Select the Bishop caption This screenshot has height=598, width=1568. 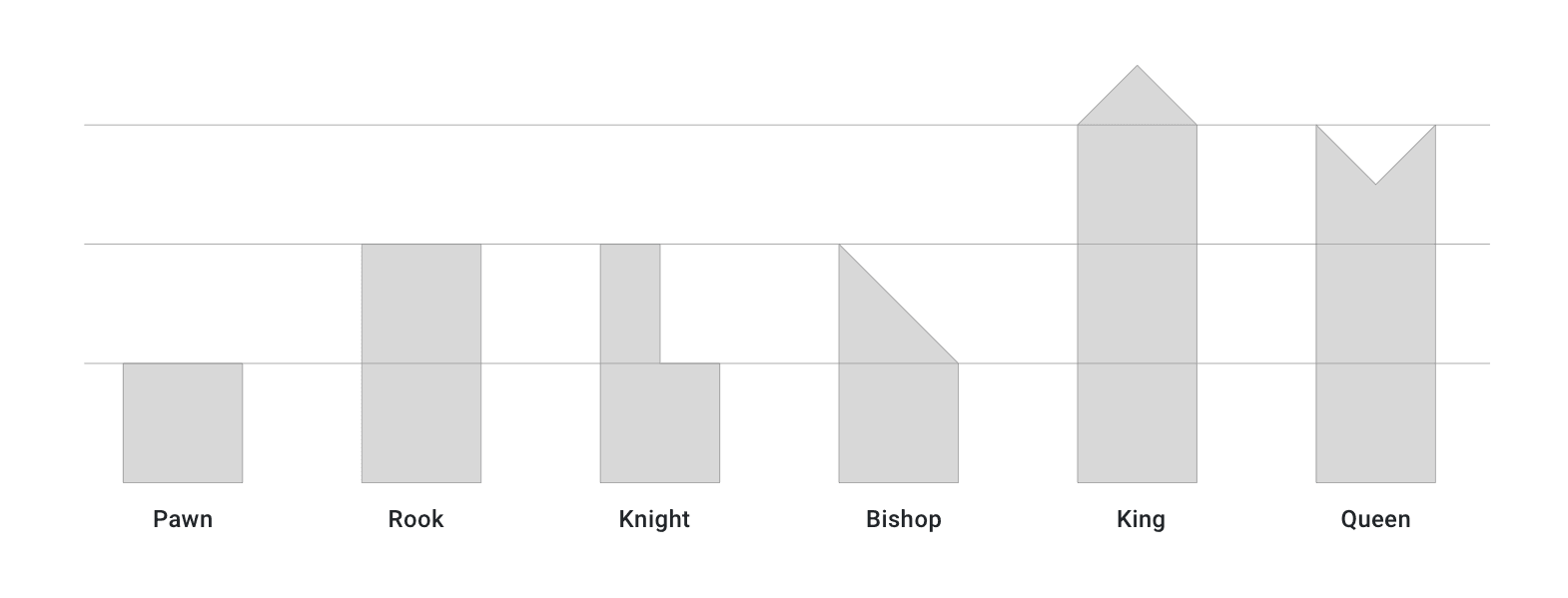pos(904,519)
